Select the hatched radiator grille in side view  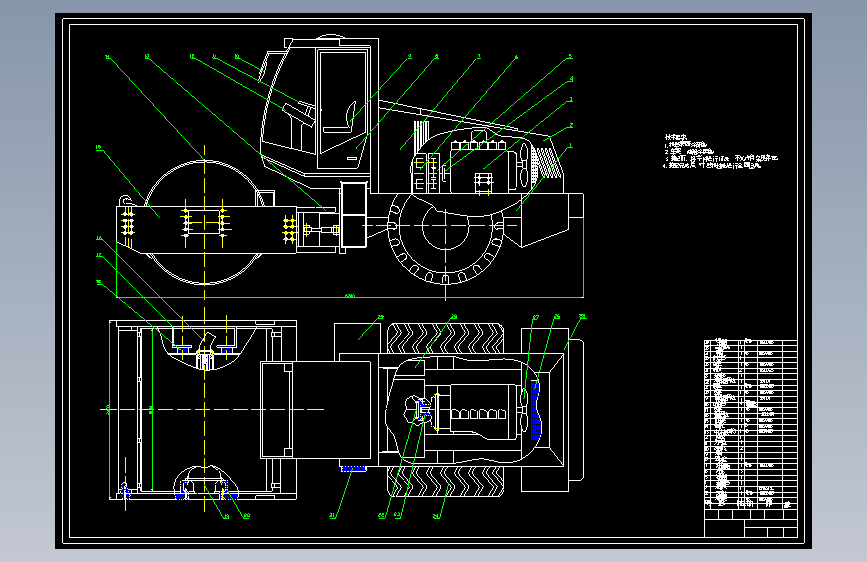point(546,162)
